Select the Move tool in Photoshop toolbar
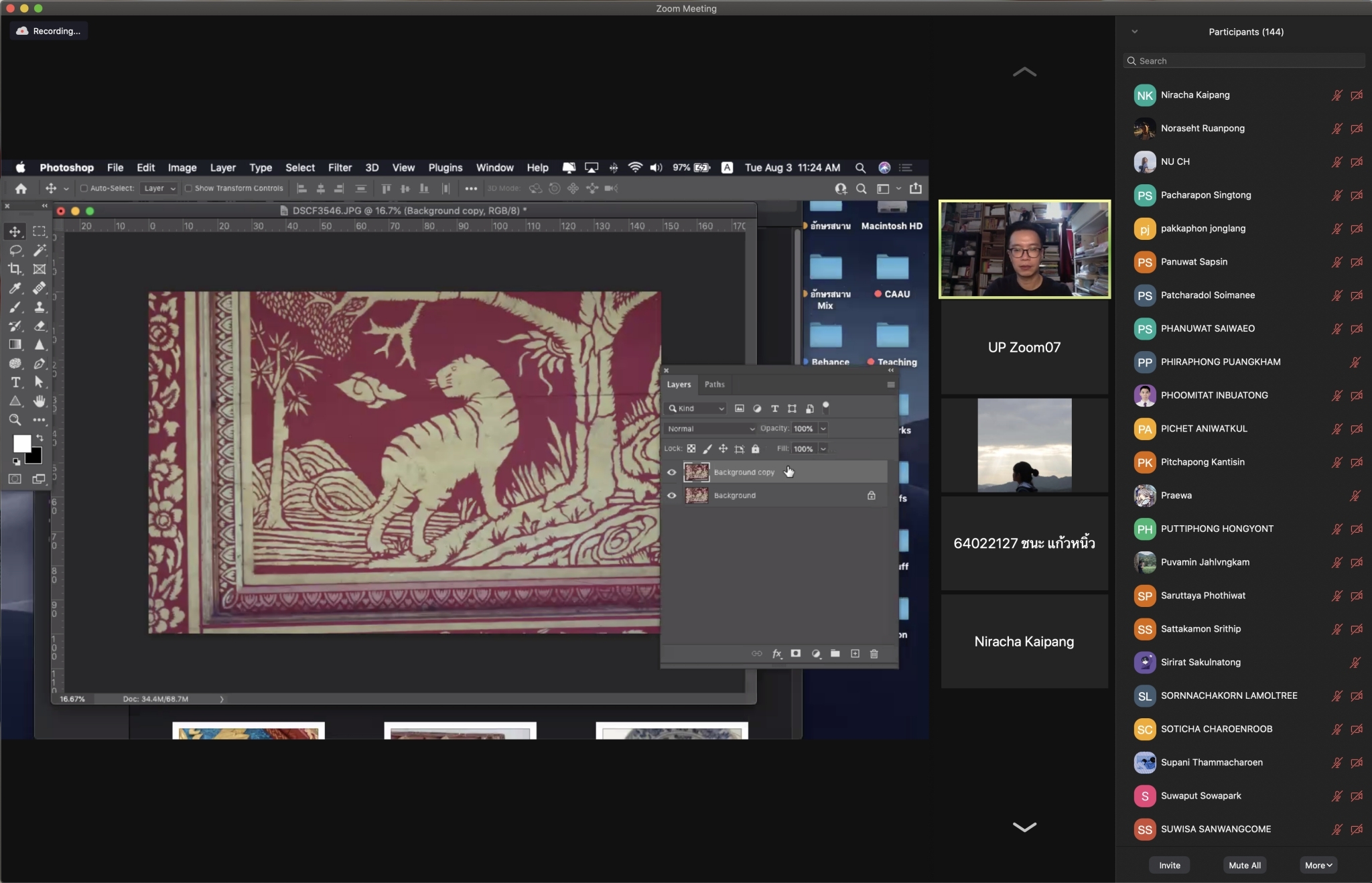The image size is (1372, 883). click(15, 231)
